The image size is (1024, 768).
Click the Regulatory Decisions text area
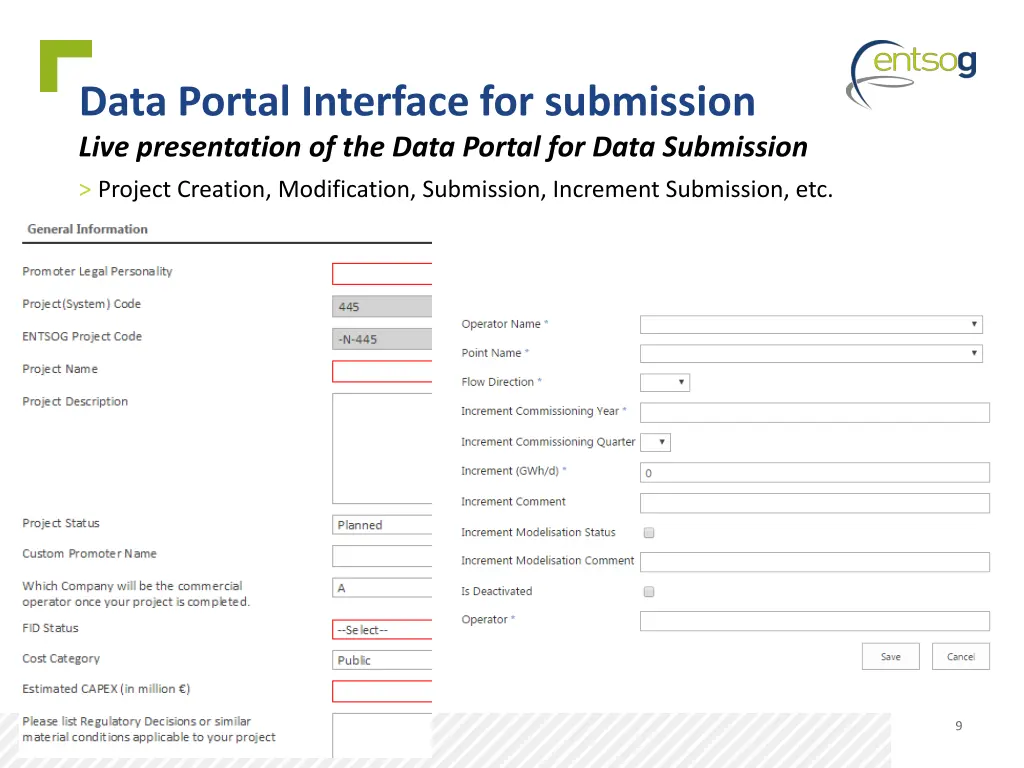pyautogui.click(x=382, y=735)
